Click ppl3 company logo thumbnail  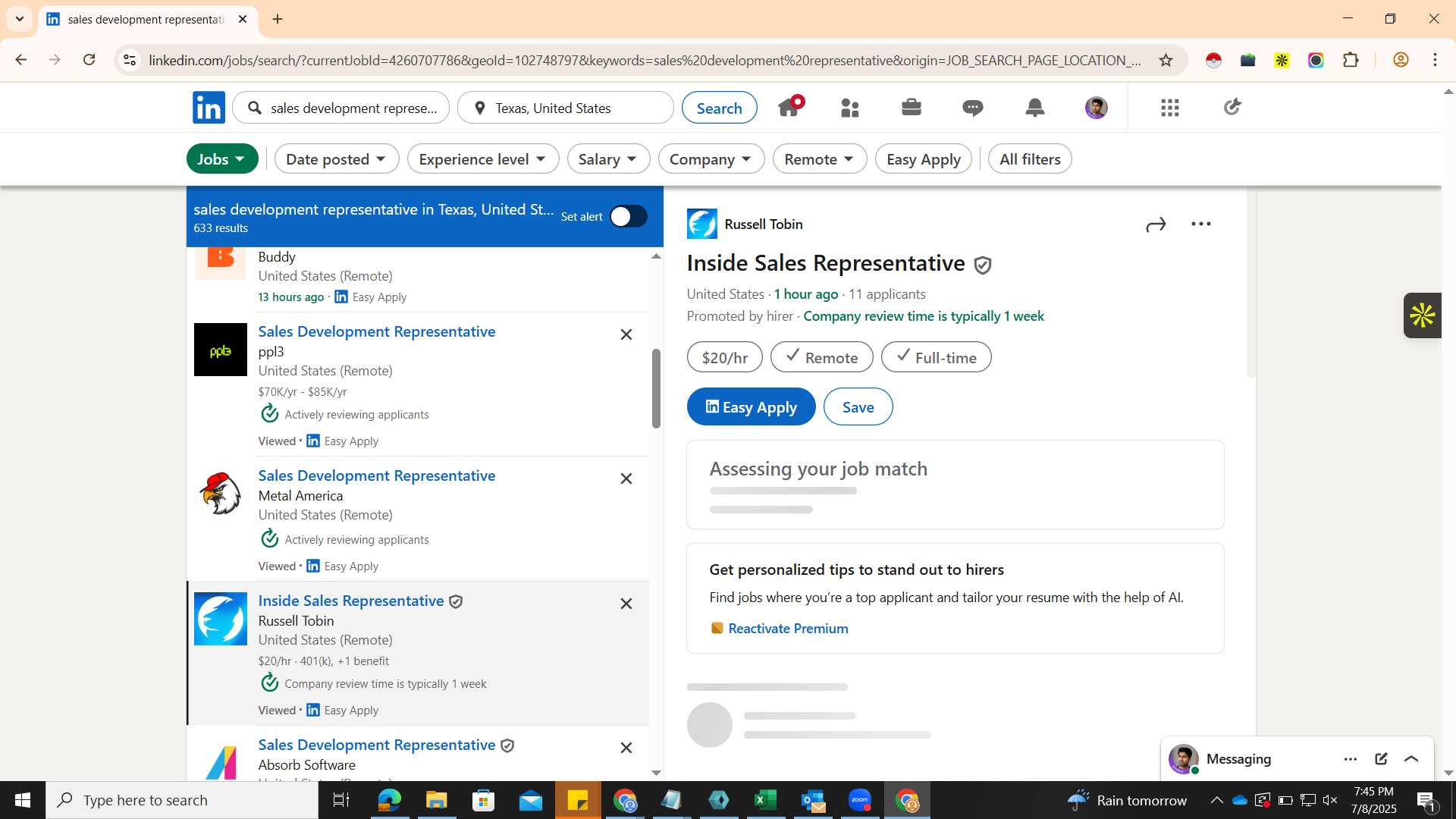[221, 350]
